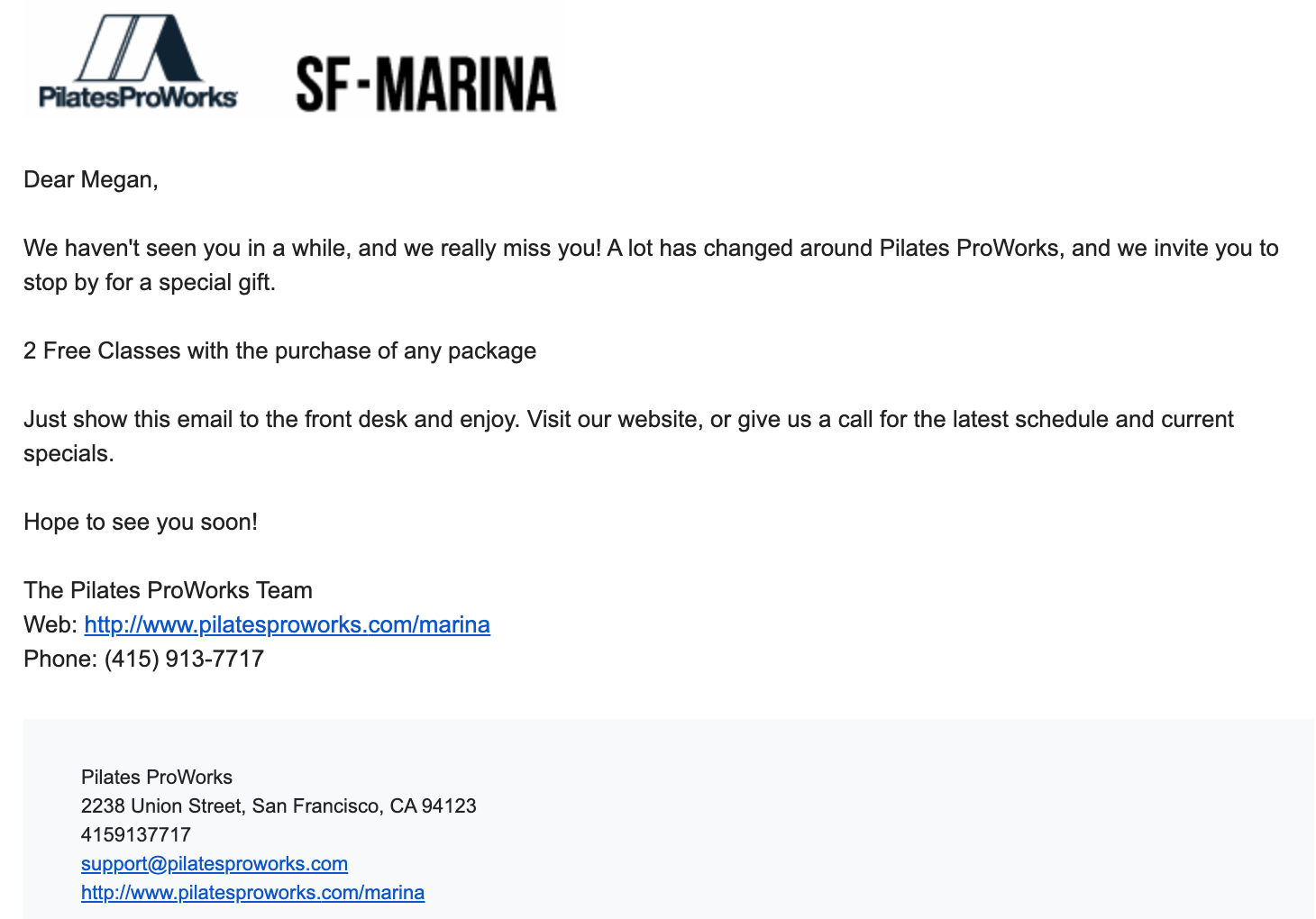The width and height of the screenshot is (1316, 919).
Task: Click the Just show this email paragraph
Action: click(x=628, y=436)
